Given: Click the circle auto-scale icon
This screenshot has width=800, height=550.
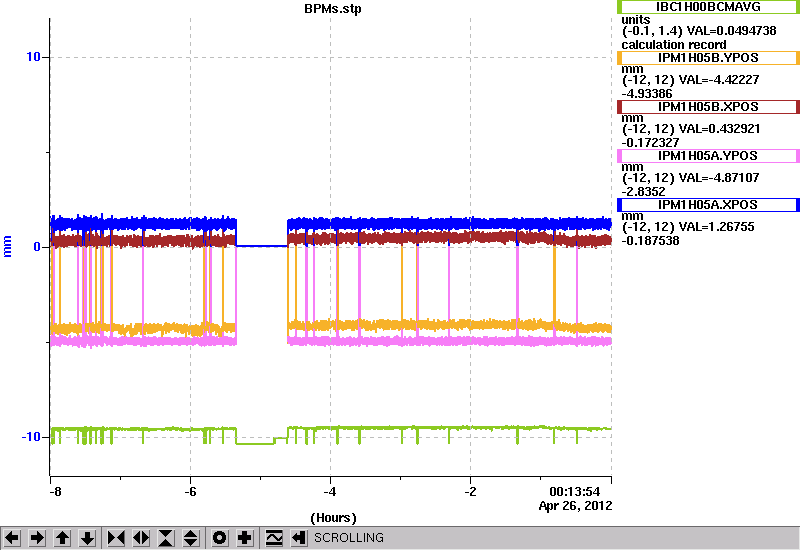Looking at the screenshot, I should [220, 538].
